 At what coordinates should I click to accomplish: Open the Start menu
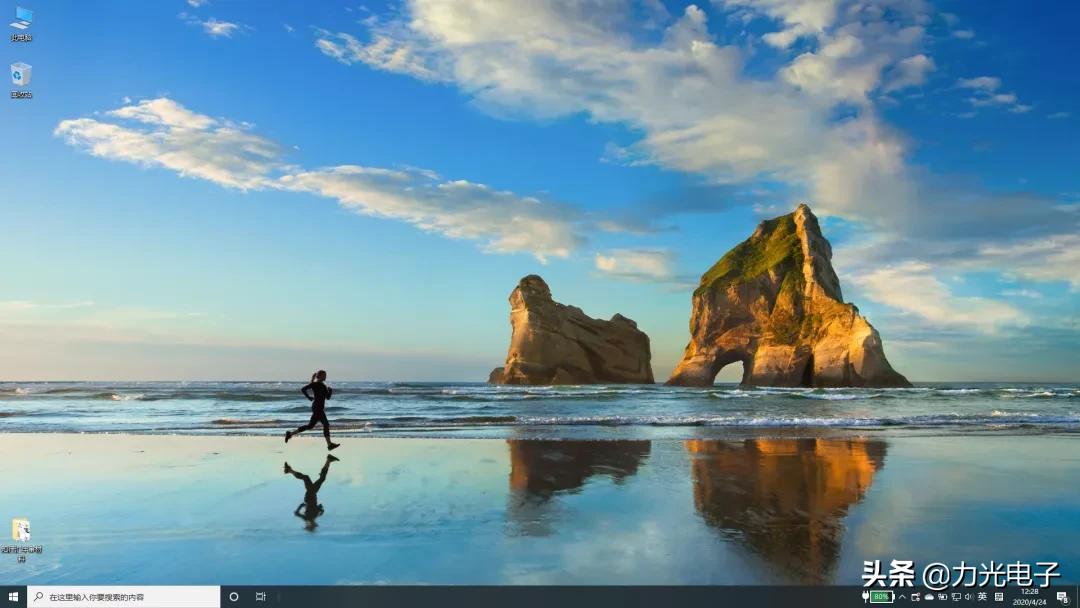pos(12,597)
